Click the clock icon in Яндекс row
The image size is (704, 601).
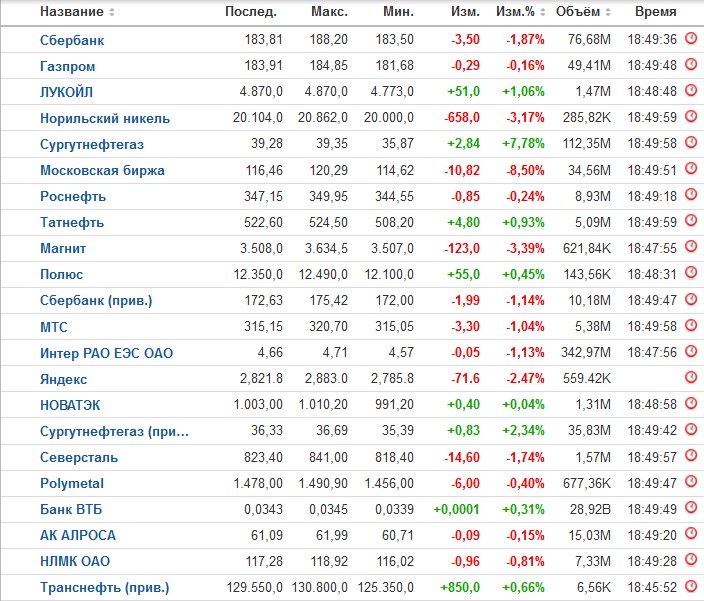coord(691,377)
